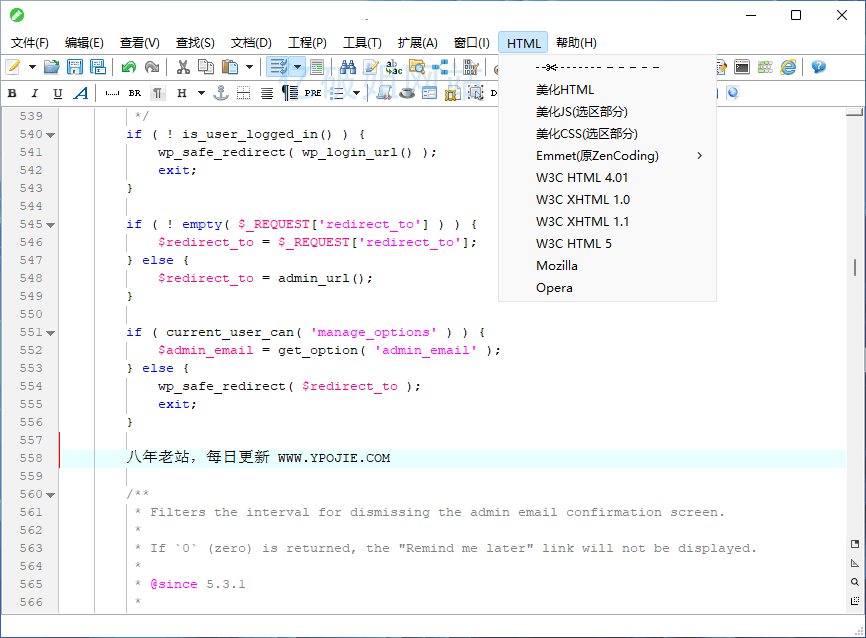Open Find with the binoculars icon
This screenshot has width=866, height=638.
[348, 67]
